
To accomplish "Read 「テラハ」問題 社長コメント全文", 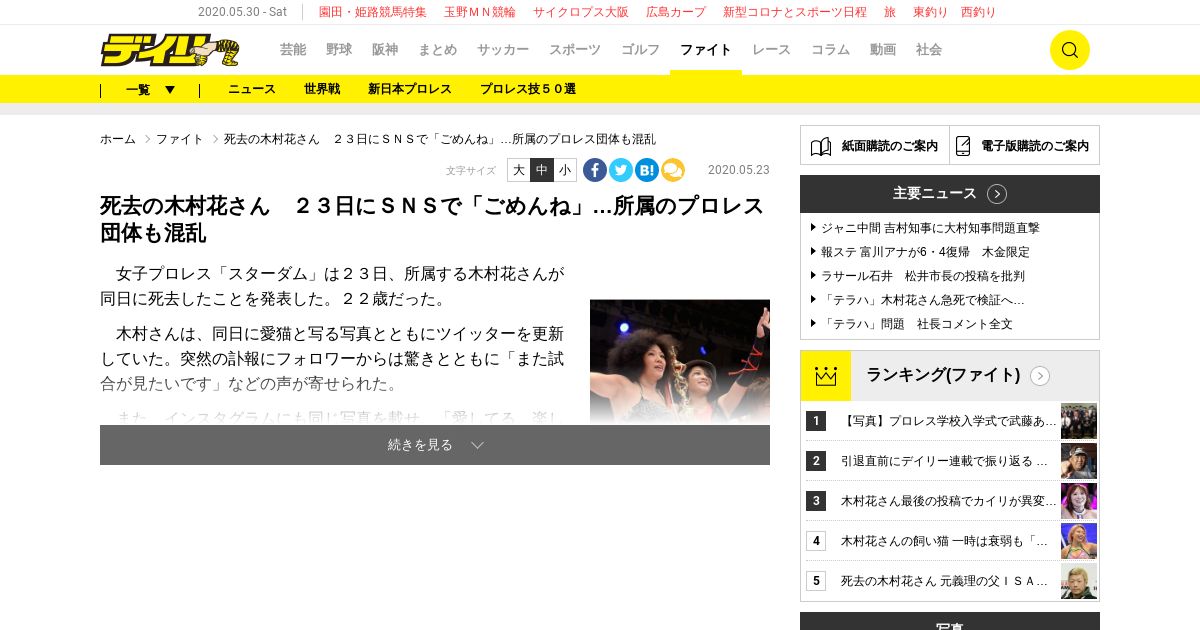I will point(916,324).
